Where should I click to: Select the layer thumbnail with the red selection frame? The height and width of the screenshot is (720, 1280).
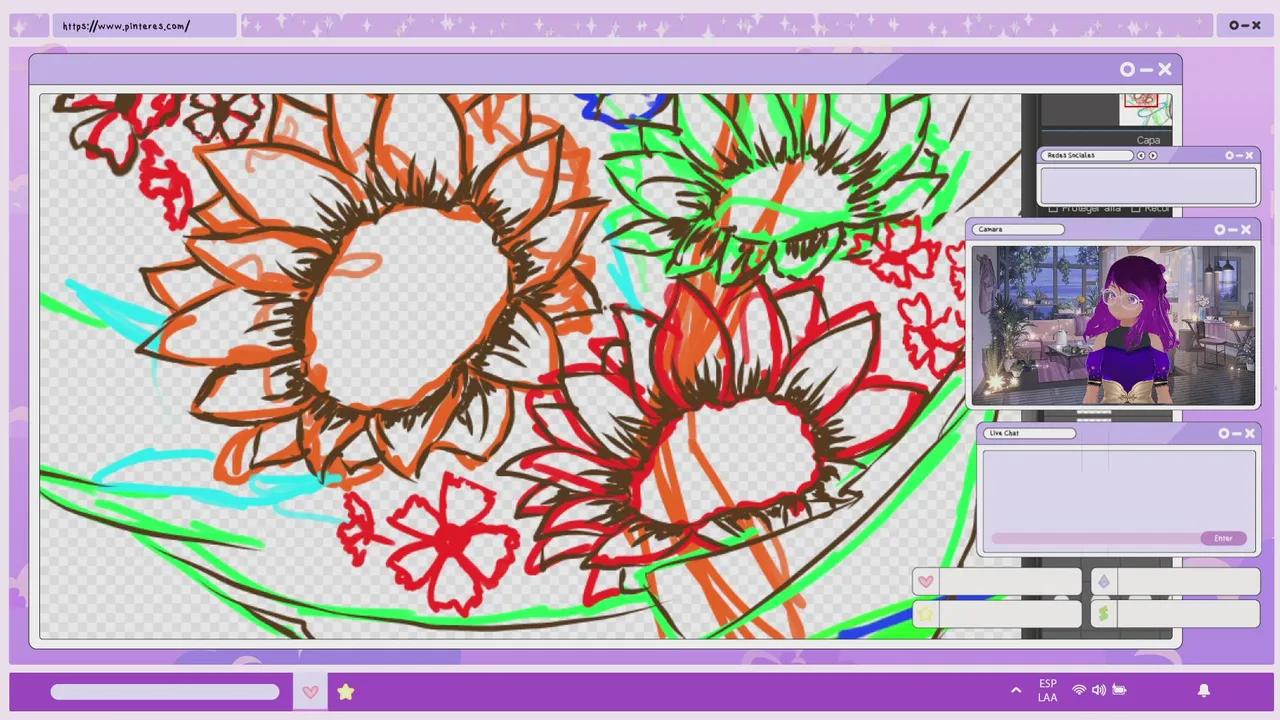click(x=1142, y=102)
